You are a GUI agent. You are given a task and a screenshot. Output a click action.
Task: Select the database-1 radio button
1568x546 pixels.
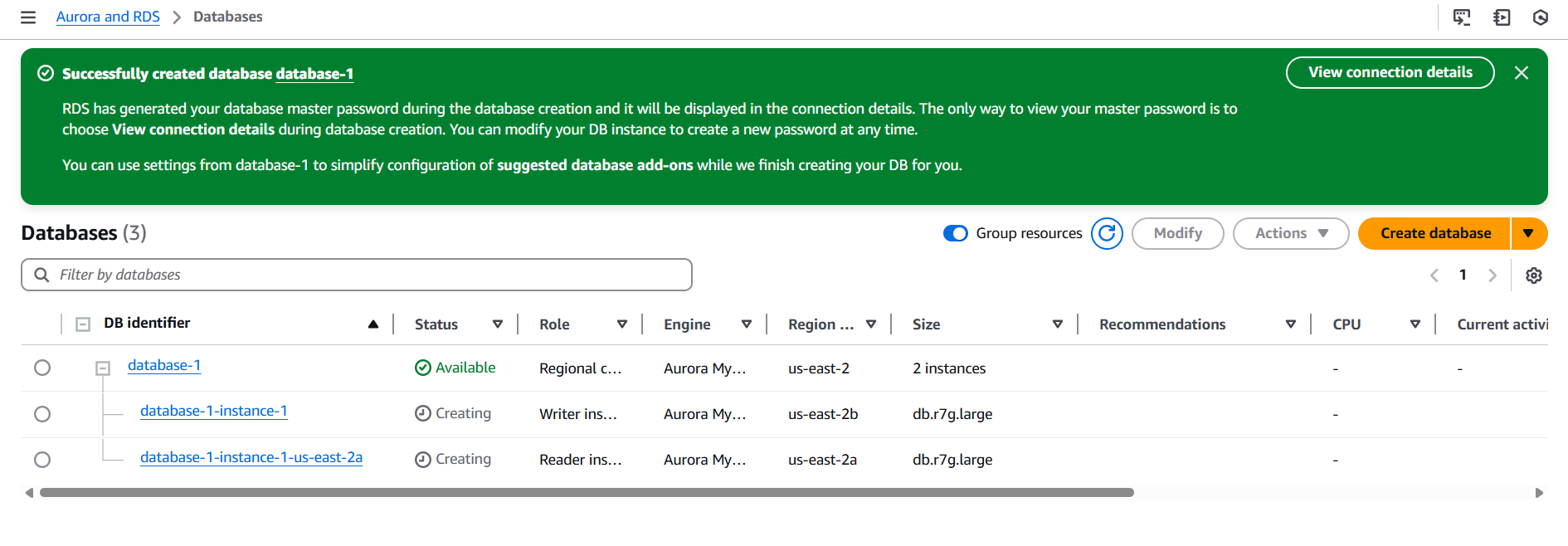click(x=42, y=368)
